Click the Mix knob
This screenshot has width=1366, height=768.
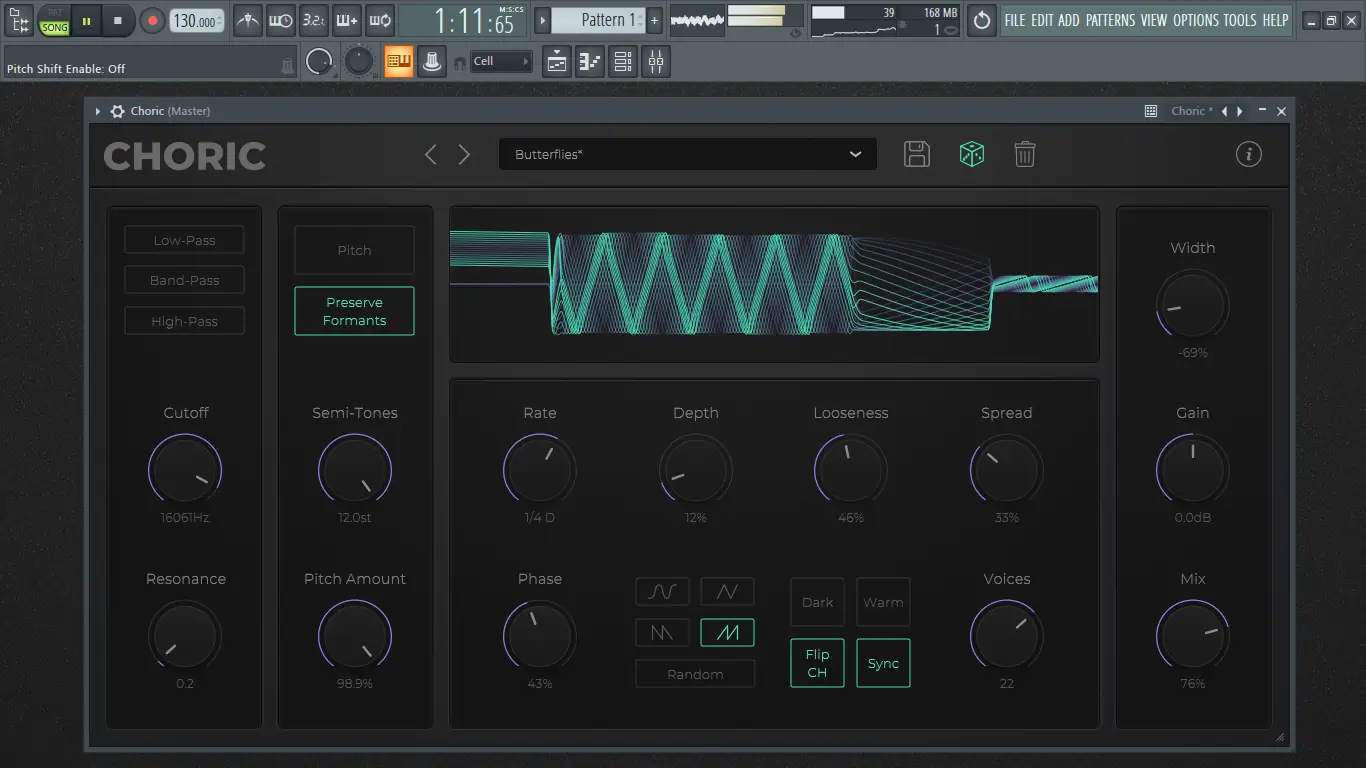click(x=1192, y=636)
